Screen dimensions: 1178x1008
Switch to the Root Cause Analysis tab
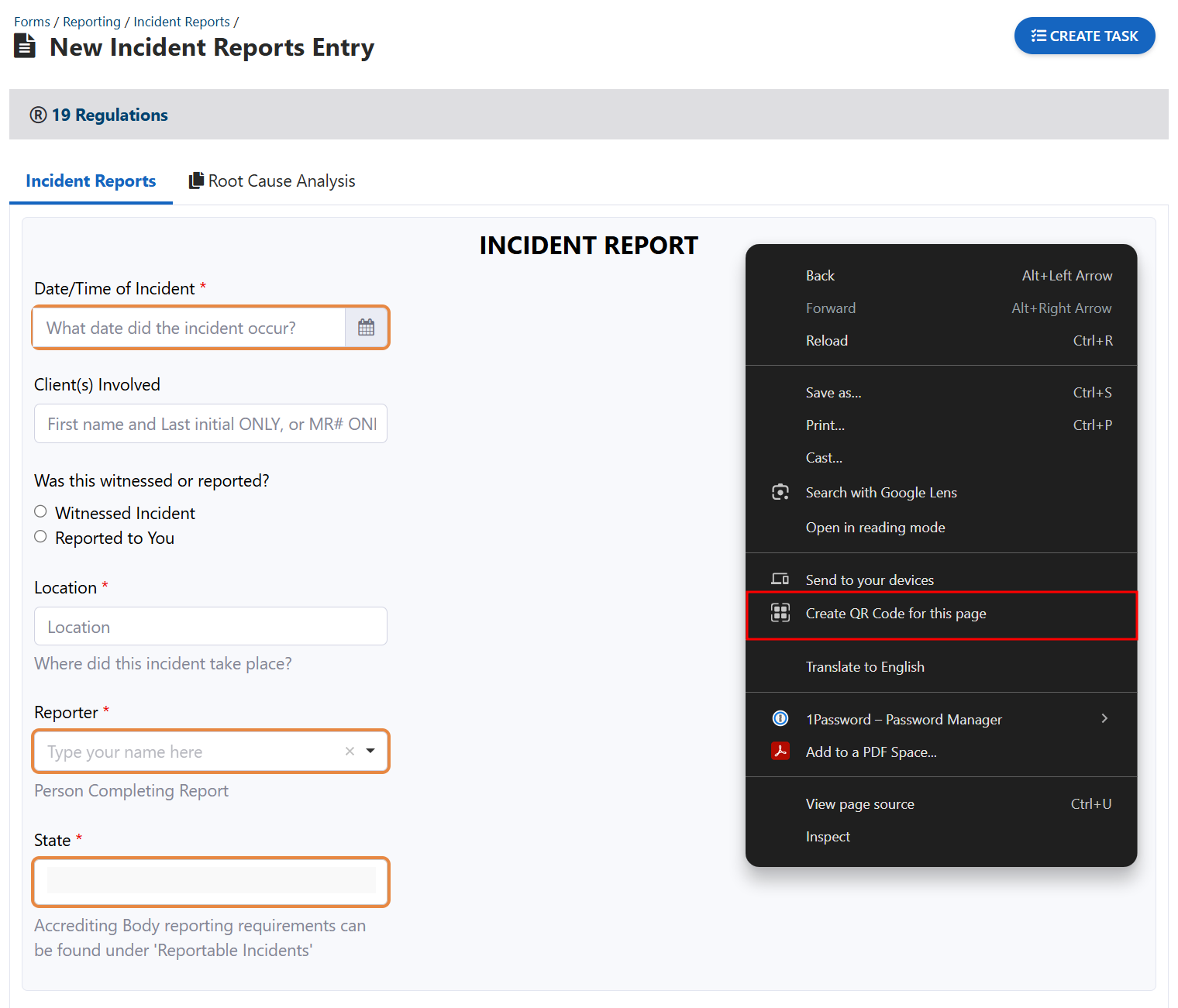tap(272, 181)
